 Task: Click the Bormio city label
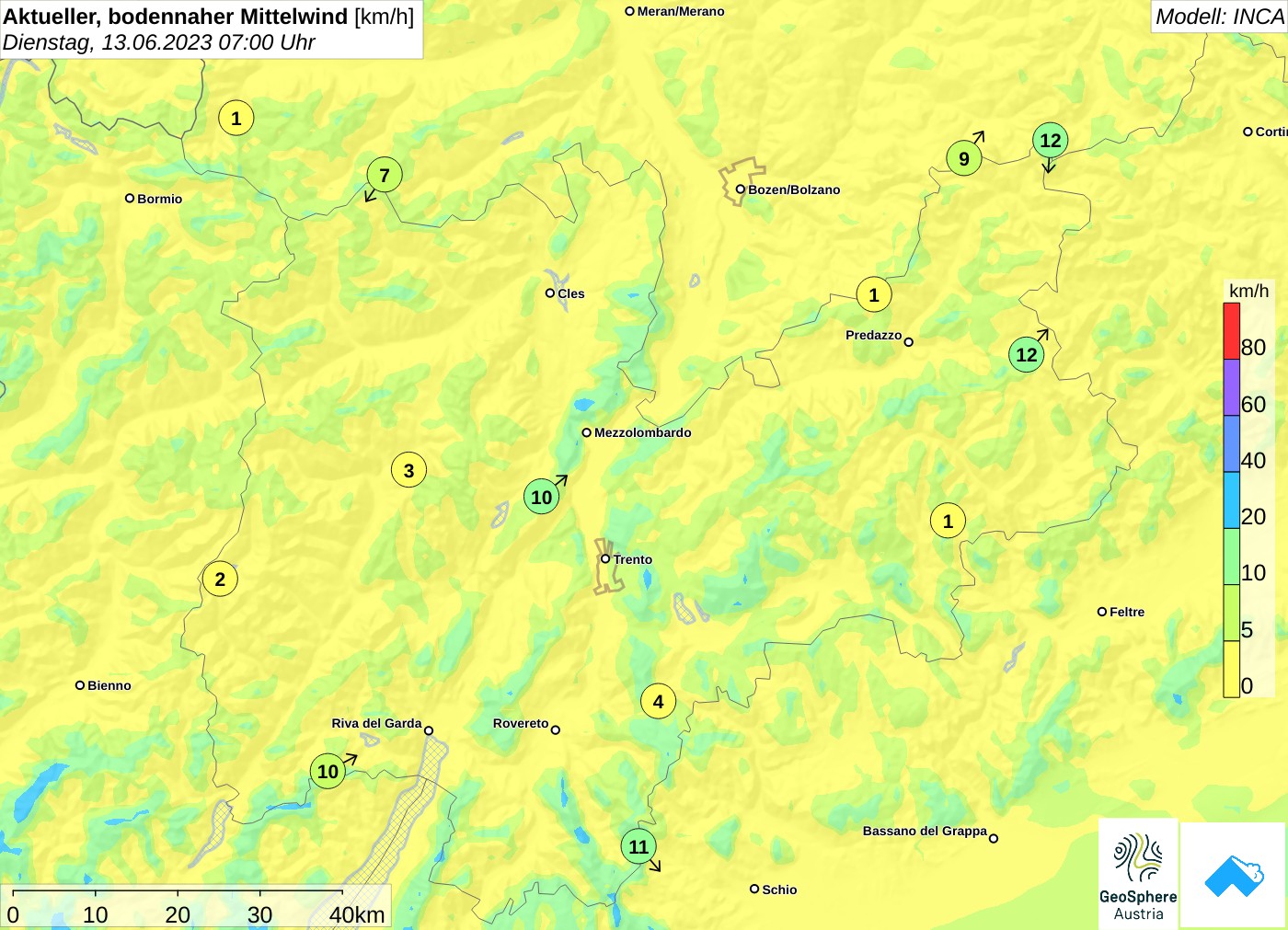(160, 199)
